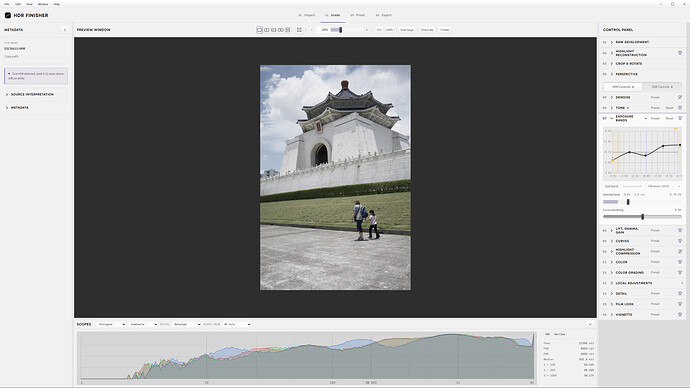Click the Fit zoom button
The image size is (690, 388).
379,30
